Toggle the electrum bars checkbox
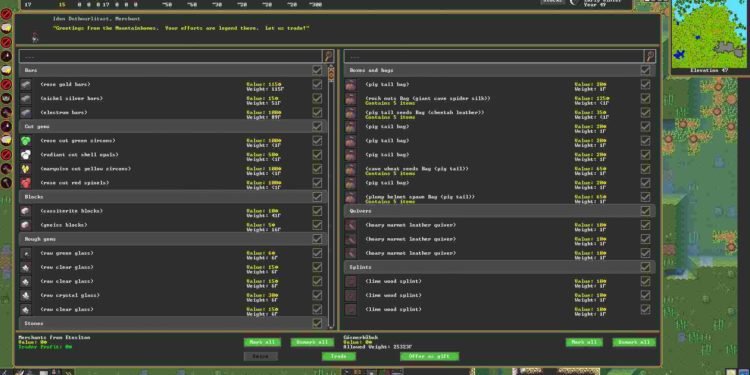This screenshot has width=750, height=375. tap(317, 112)
